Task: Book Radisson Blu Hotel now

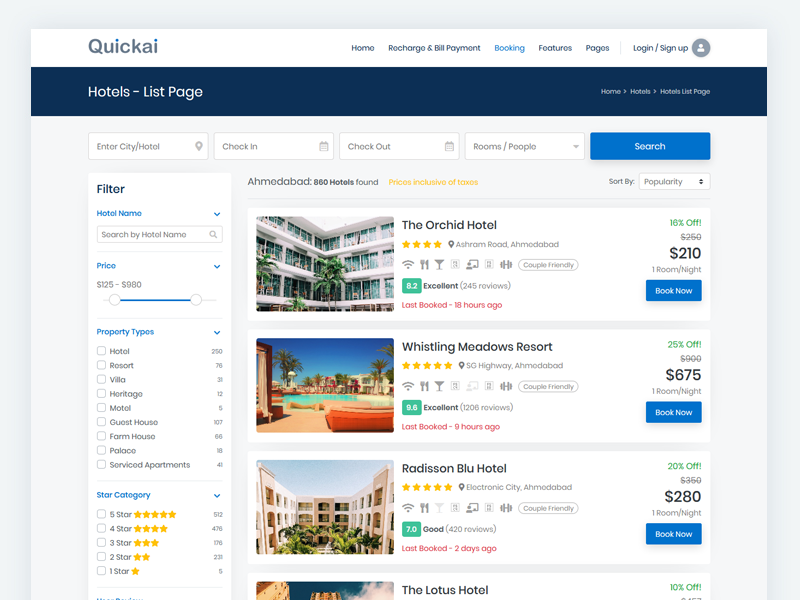Action: pos(673,534)
